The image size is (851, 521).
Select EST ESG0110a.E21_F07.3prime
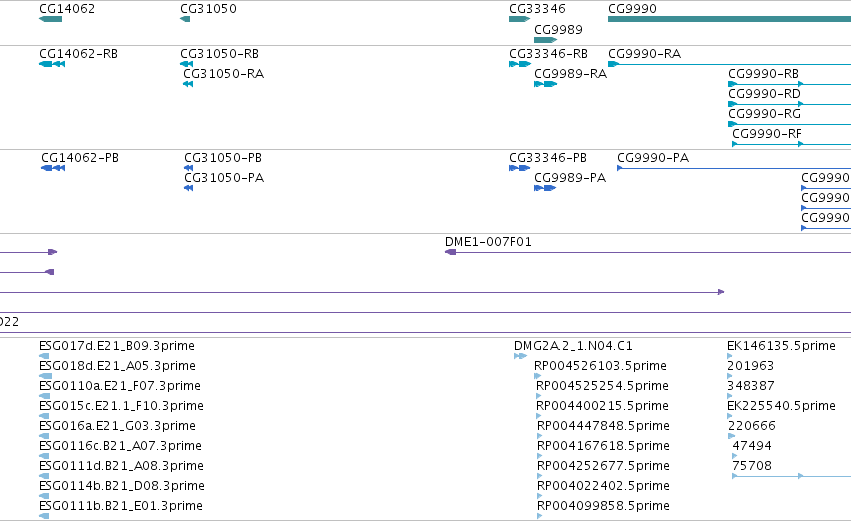tap(120, 386)
